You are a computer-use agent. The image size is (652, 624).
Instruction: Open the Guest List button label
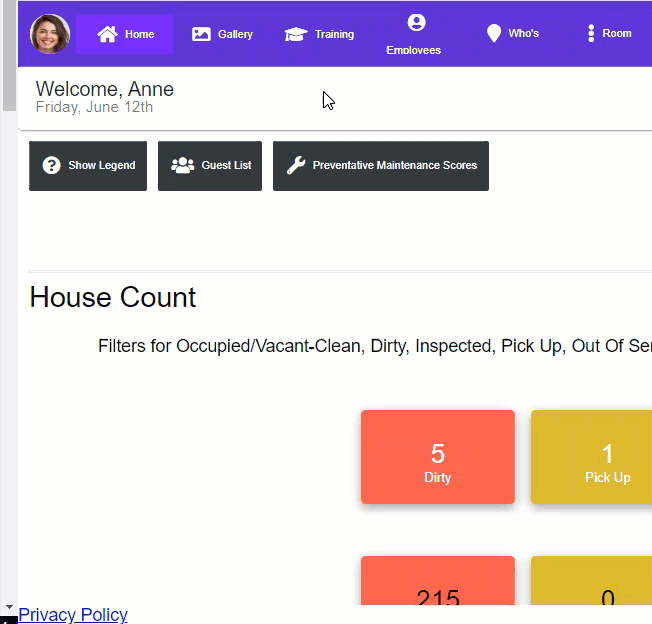[x=226, y=166]
